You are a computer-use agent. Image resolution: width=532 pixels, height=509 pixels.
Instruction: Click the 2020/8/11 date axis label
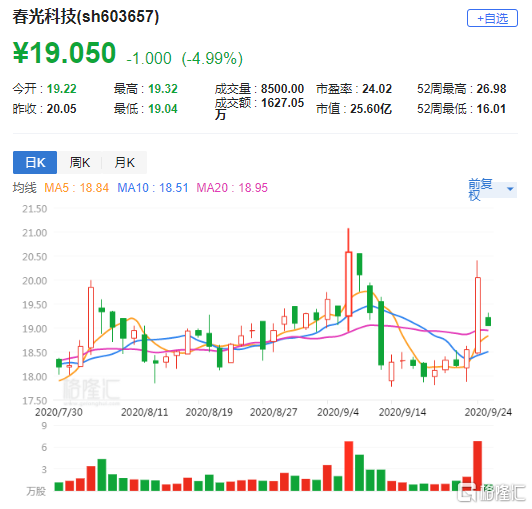pos(145,412)
